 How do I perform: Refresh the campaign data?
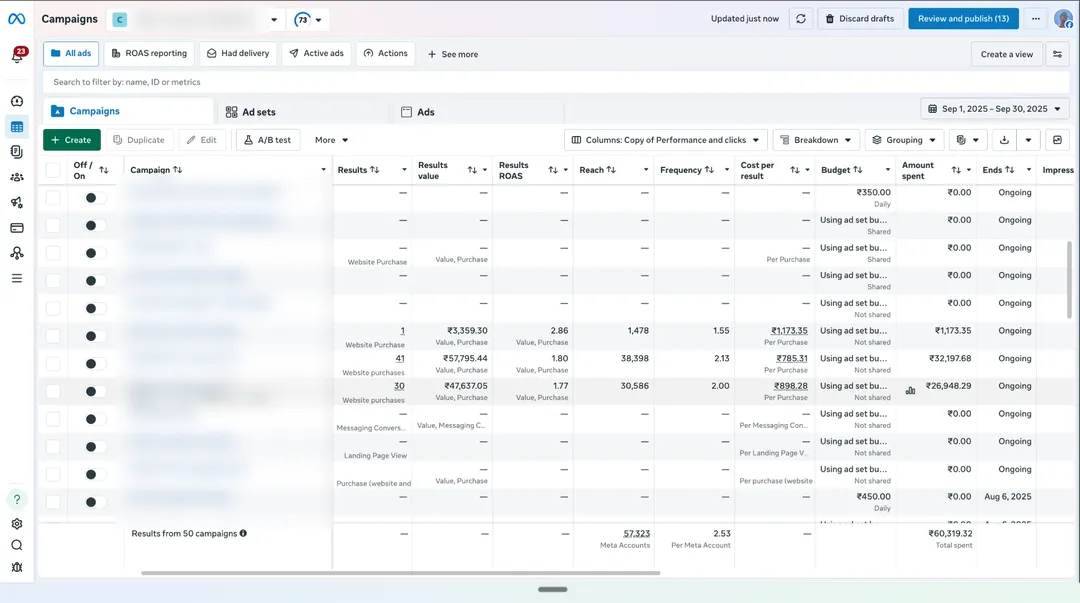click(x=800, y=19)
